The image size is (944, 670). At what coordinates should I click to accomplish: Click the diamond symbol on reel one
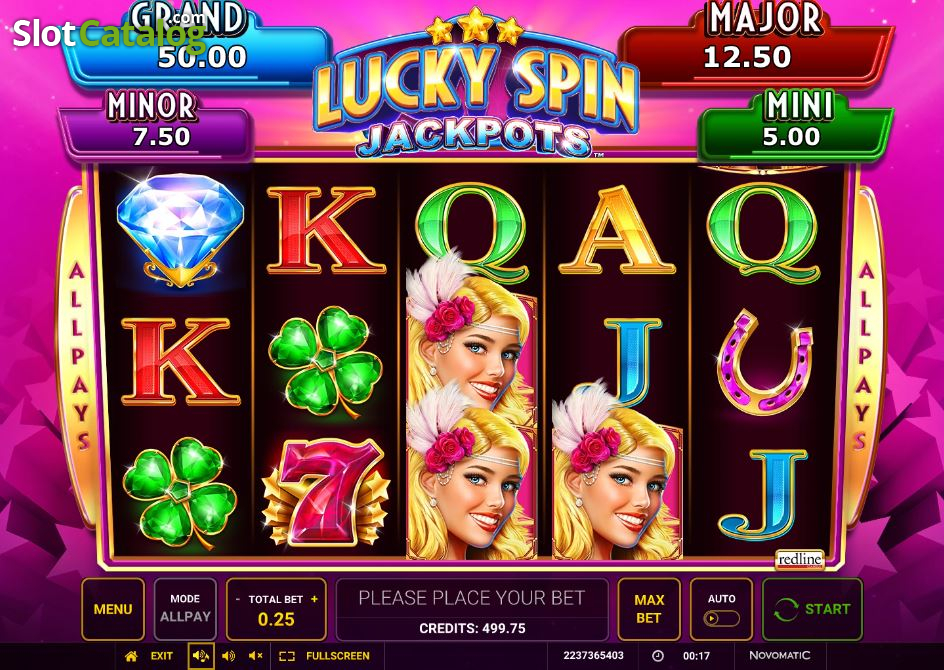click(x=180, y=230)
